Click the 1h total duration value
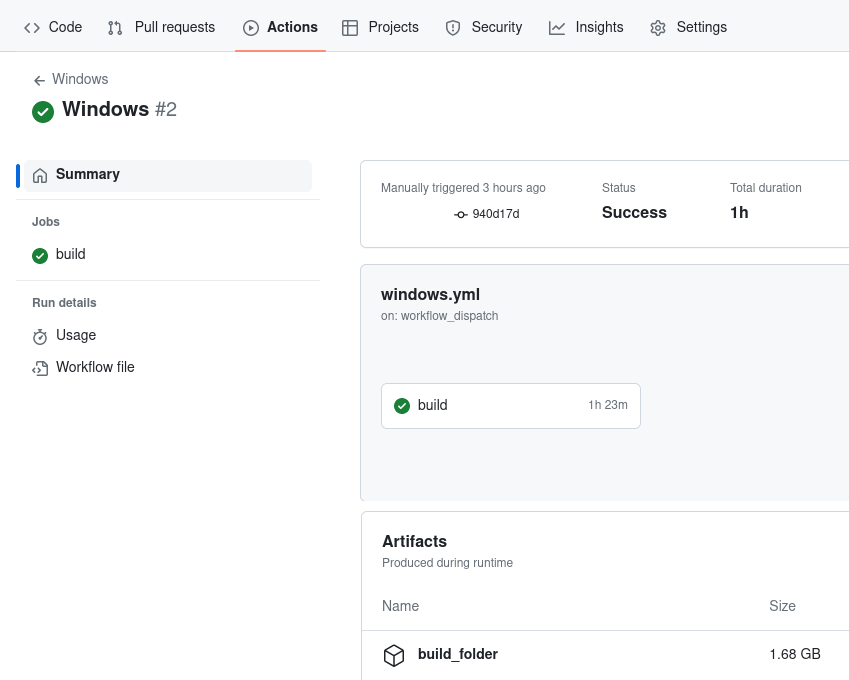This screenshot has height=680, width=849. (x=739, y=212)
